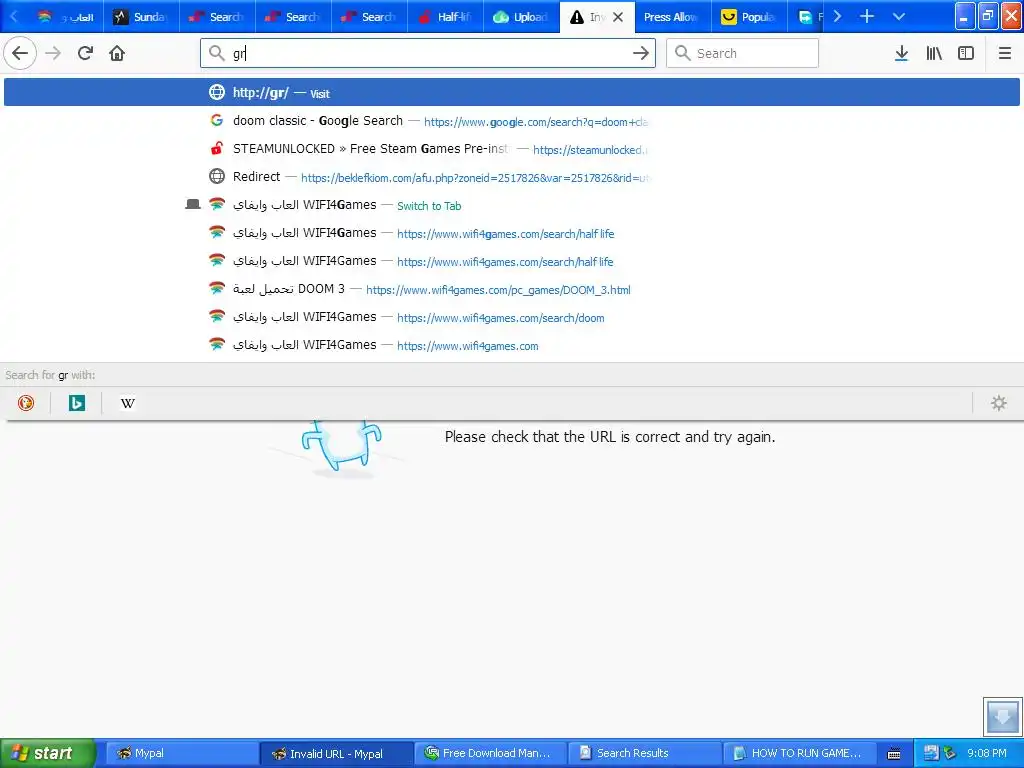Screen dimensions: 1024x768
Task: Click the Go arrow in the address bar
Action: pos(641,53)
